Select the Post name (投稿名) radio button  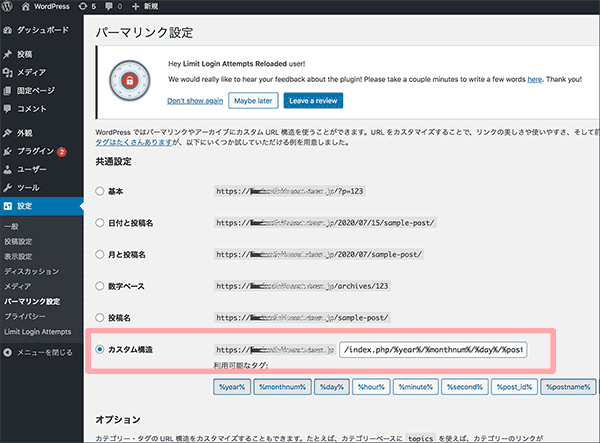pyautogui.click(x=99, y=318)
